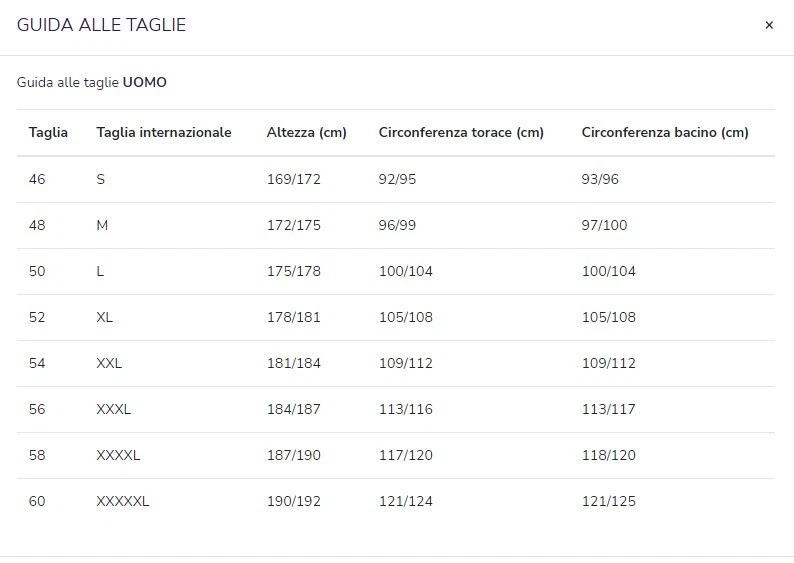Select the M international size cell

pos(102,225)
